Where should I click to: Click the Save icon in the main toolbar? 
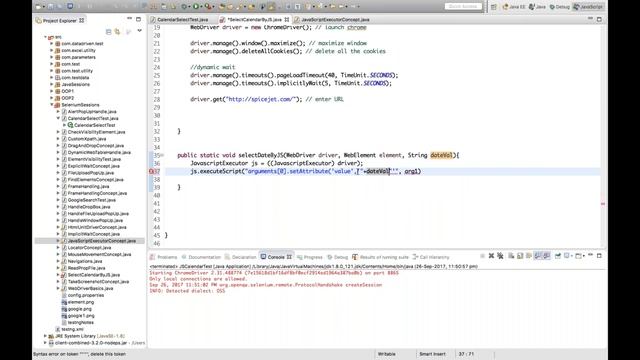pyautogui.click(x=50, y=7)
